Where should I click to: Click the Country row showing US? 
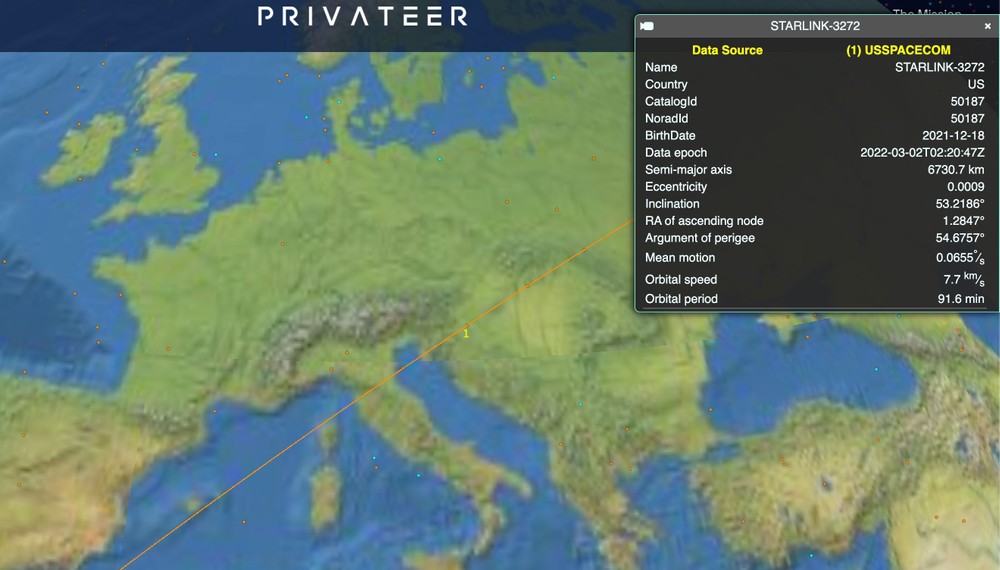815,84
